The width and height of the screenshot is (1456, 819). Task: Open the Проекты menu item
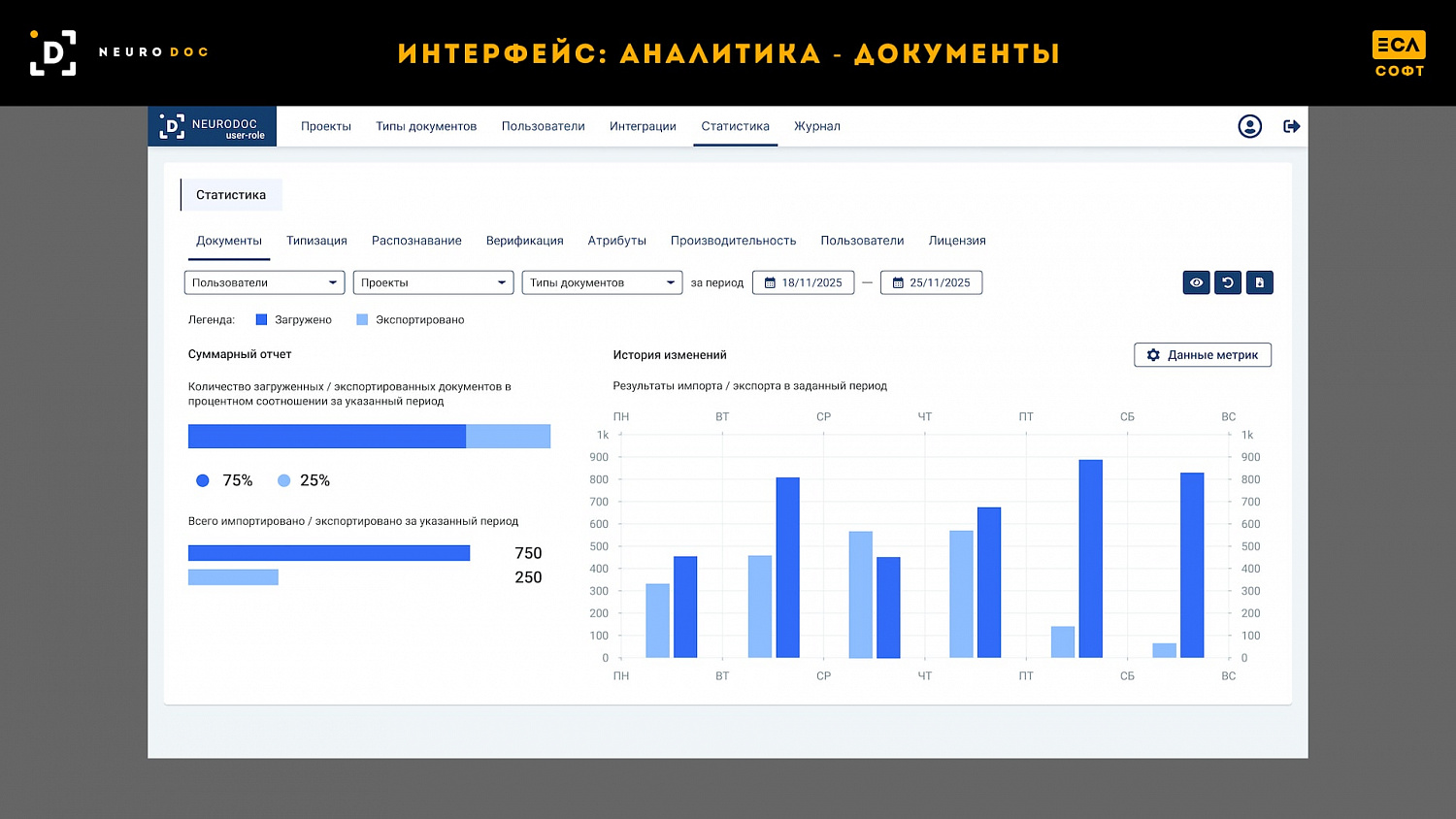(326, 126)
